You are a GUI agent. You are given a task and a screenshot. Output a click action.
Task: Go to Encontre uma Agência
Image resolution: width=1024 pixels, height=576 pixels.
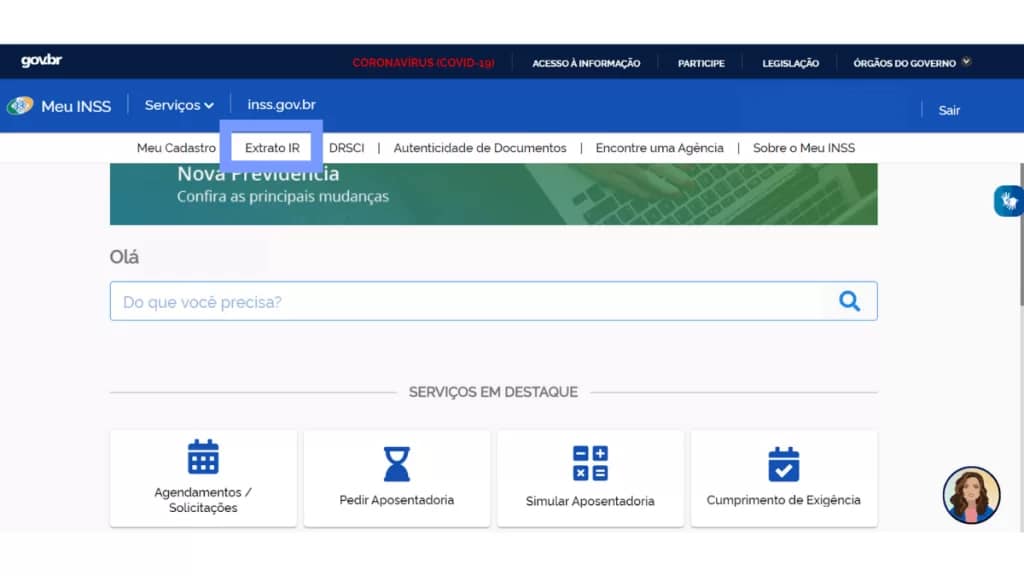click(x=660, y=148)
